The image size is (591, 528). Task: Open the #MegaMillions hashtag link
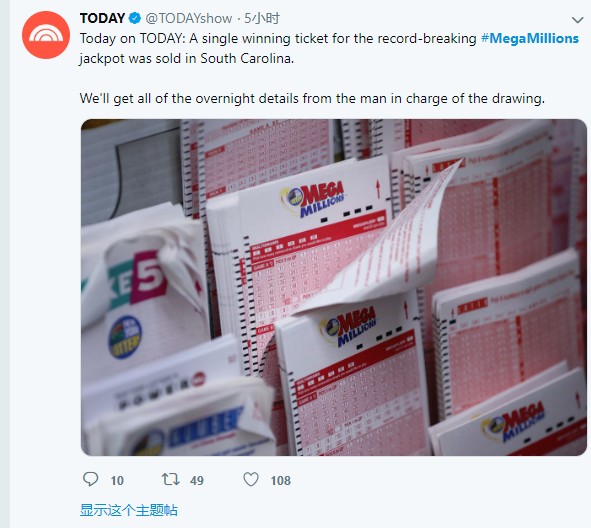coord(530,38)
